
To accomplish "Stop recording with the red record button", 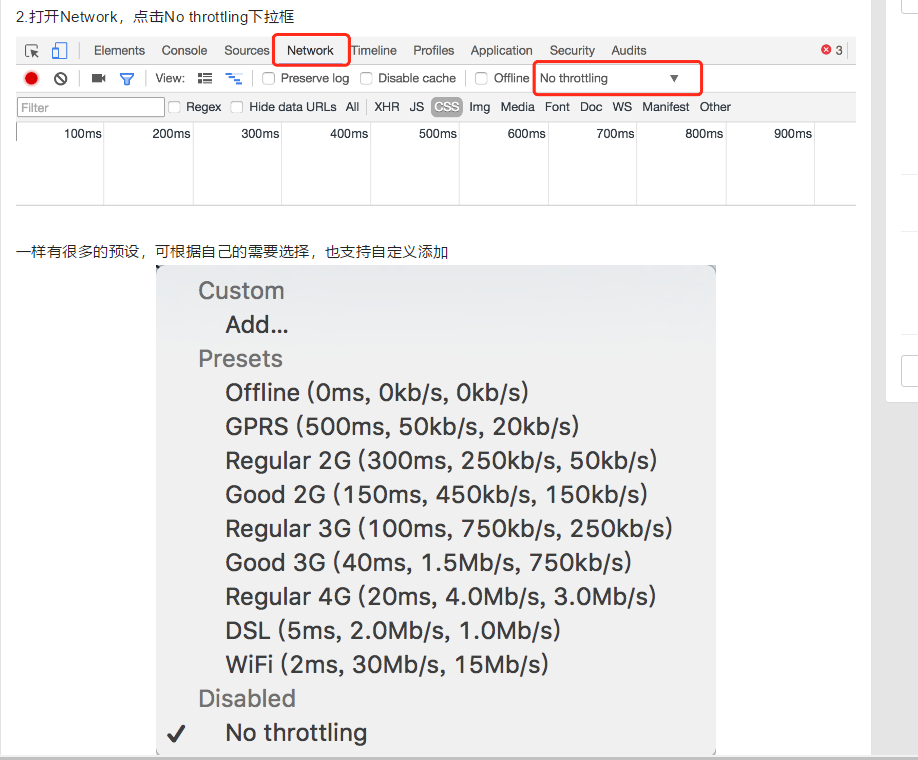I will coord(31,78).
